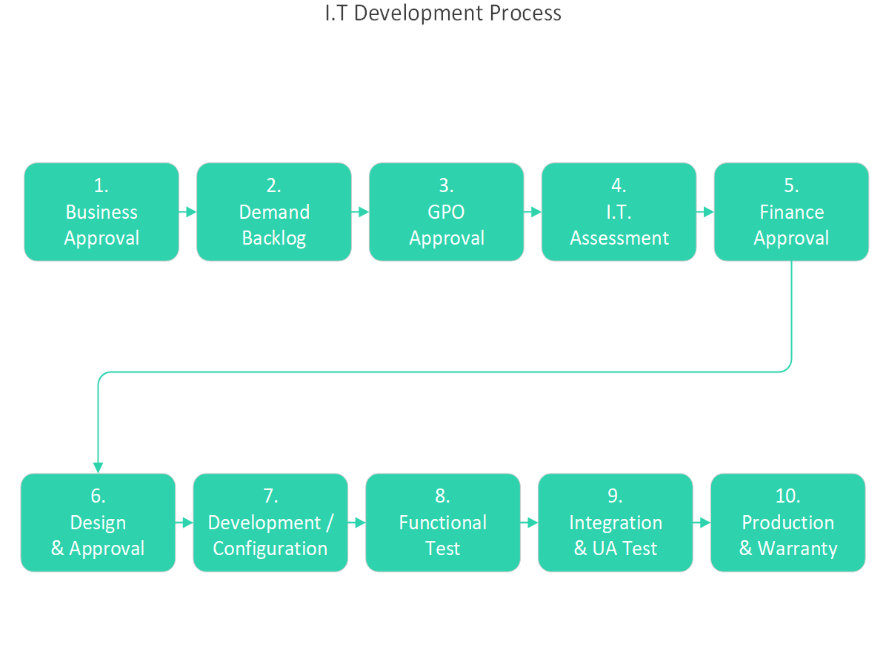Click the Finance Approval step box
Viewport: 886px width, 668px height.
click(791, 212)
